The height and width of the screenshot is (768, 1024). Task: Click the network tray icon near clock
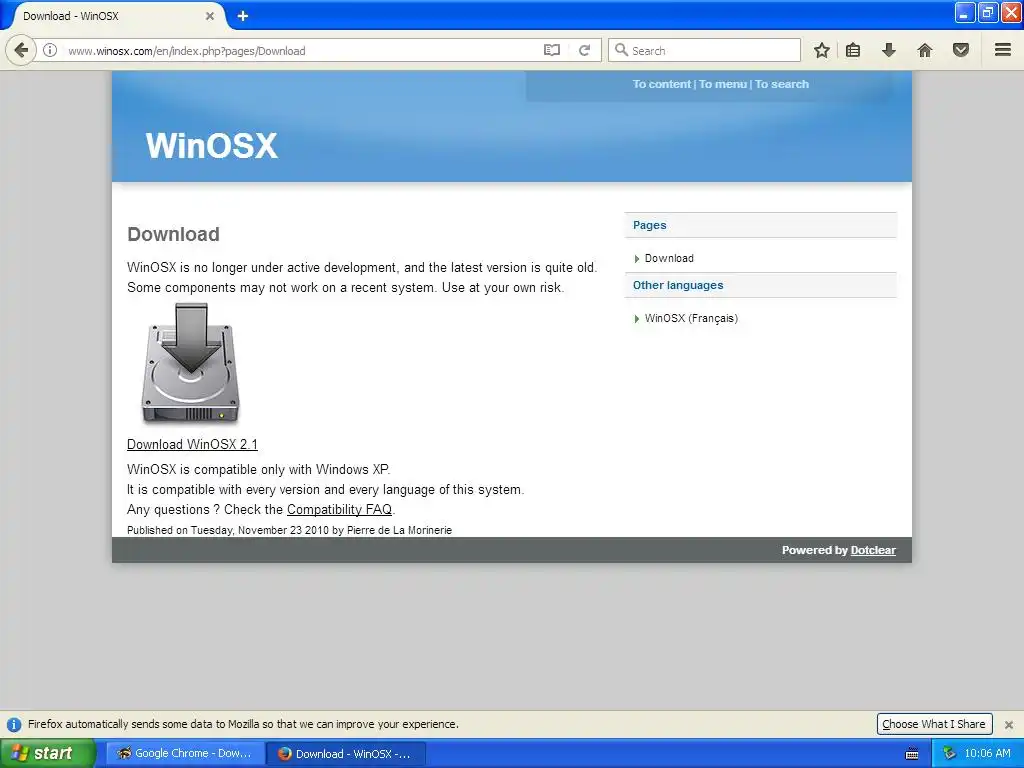(949, 753)
